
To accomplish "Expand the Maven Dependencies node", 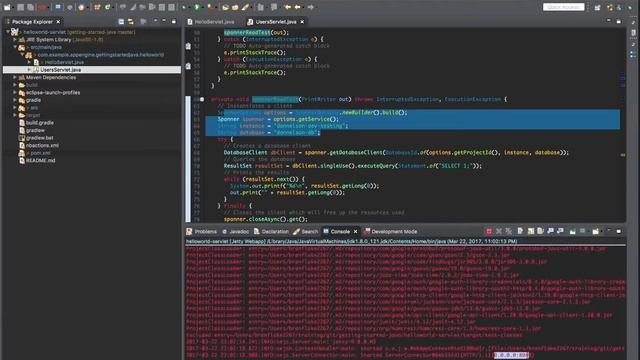I will click(x=15, y=77).
